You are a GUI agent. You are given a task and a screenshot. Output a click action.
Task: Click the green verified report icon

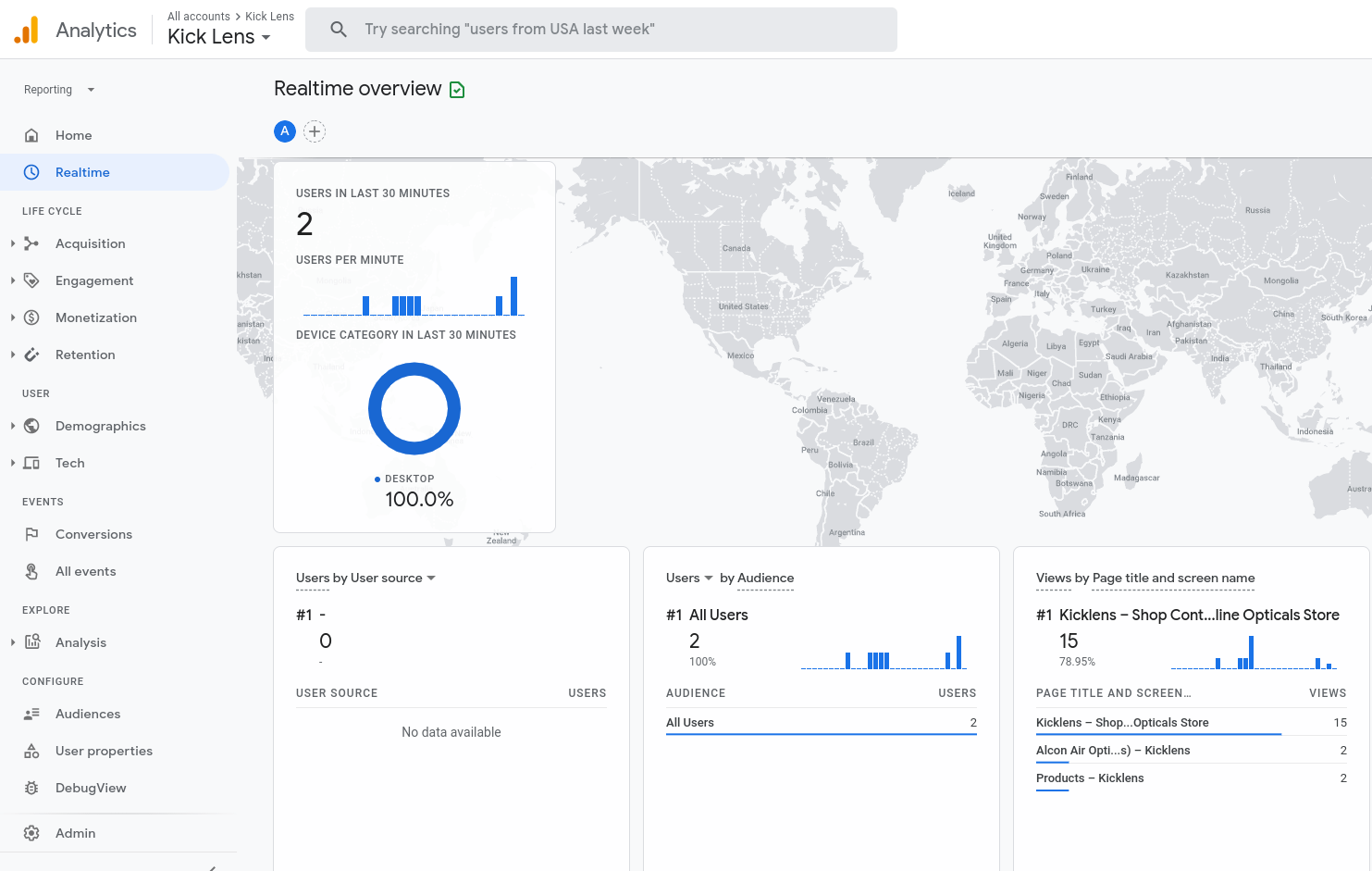tap(457, 90)
